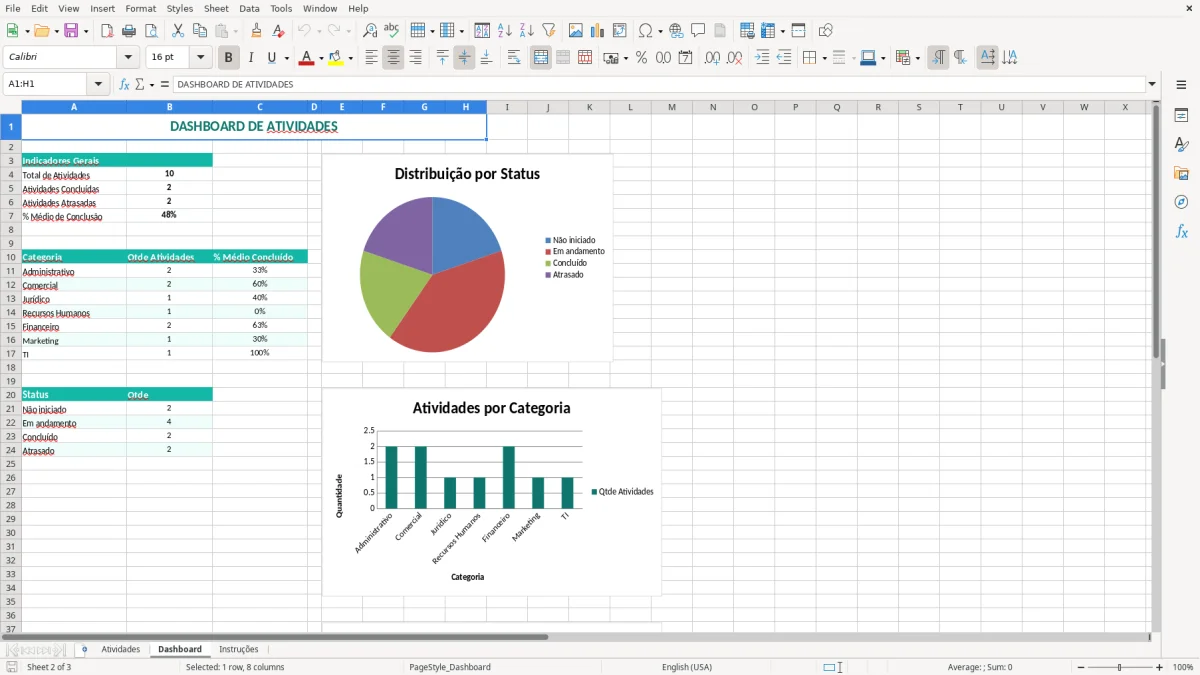Switch to the Atividades sheet tab
Image resolution: width=1200 pixels, height=675 pixels.
click(x=121, y=650)
